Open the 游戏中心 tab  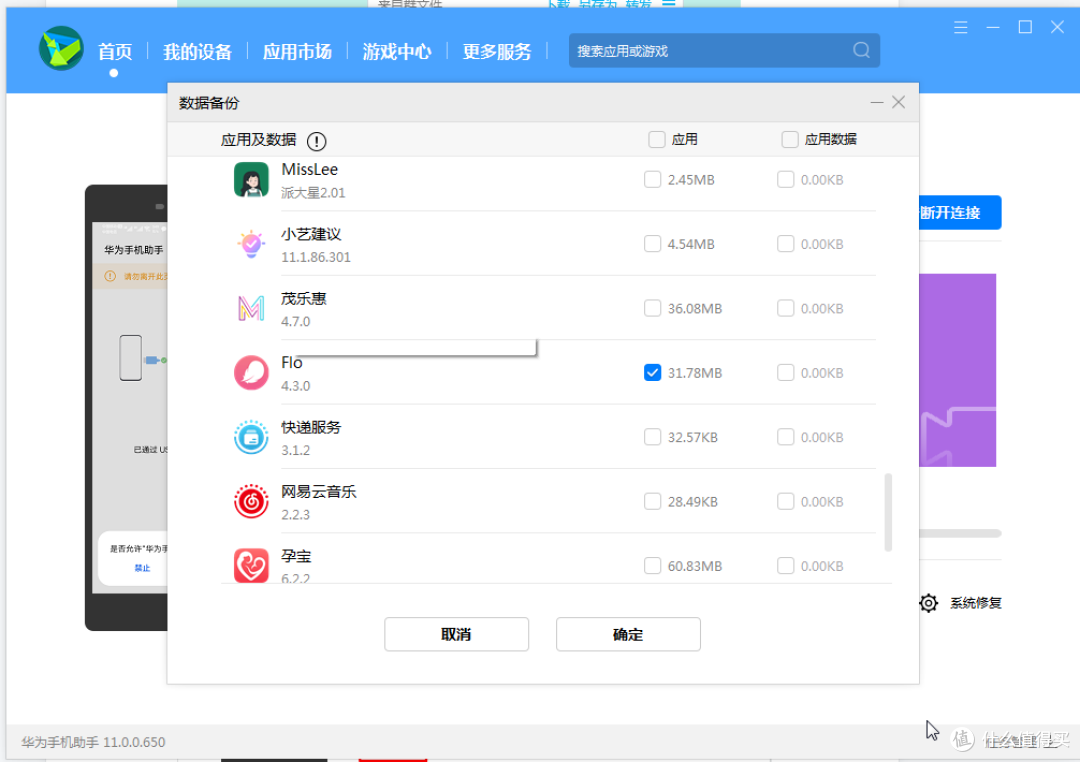[397, 52]
